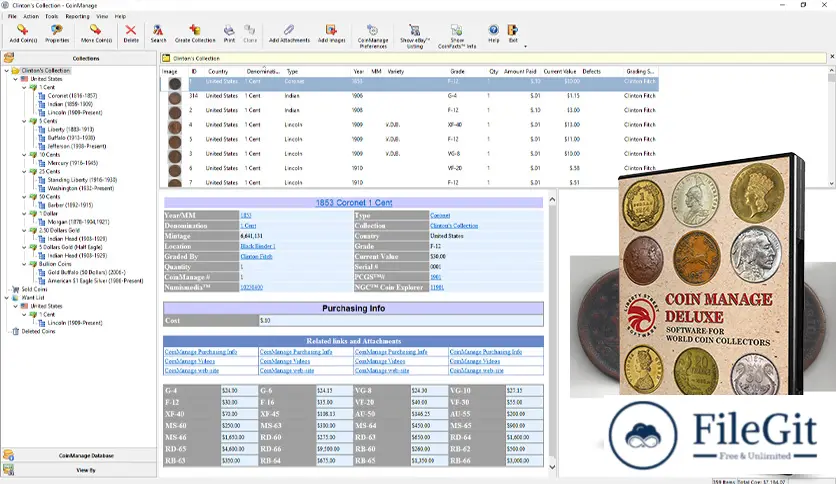Click Show eBay Listing icon
Viewport: 836px width, 484px height.
pos(414,30)
